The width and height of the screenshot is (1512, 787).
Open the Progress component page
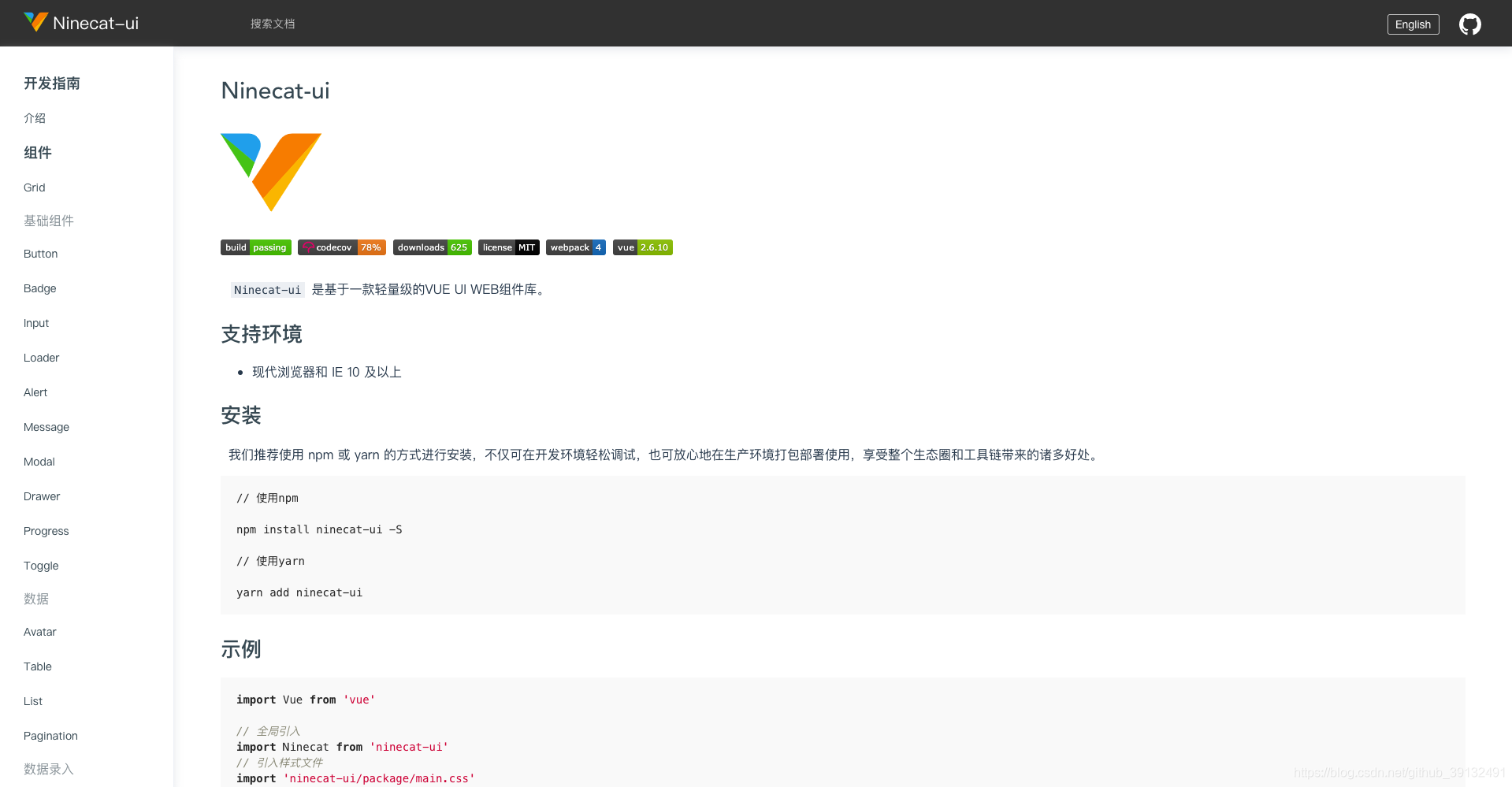tap(46, 531)
